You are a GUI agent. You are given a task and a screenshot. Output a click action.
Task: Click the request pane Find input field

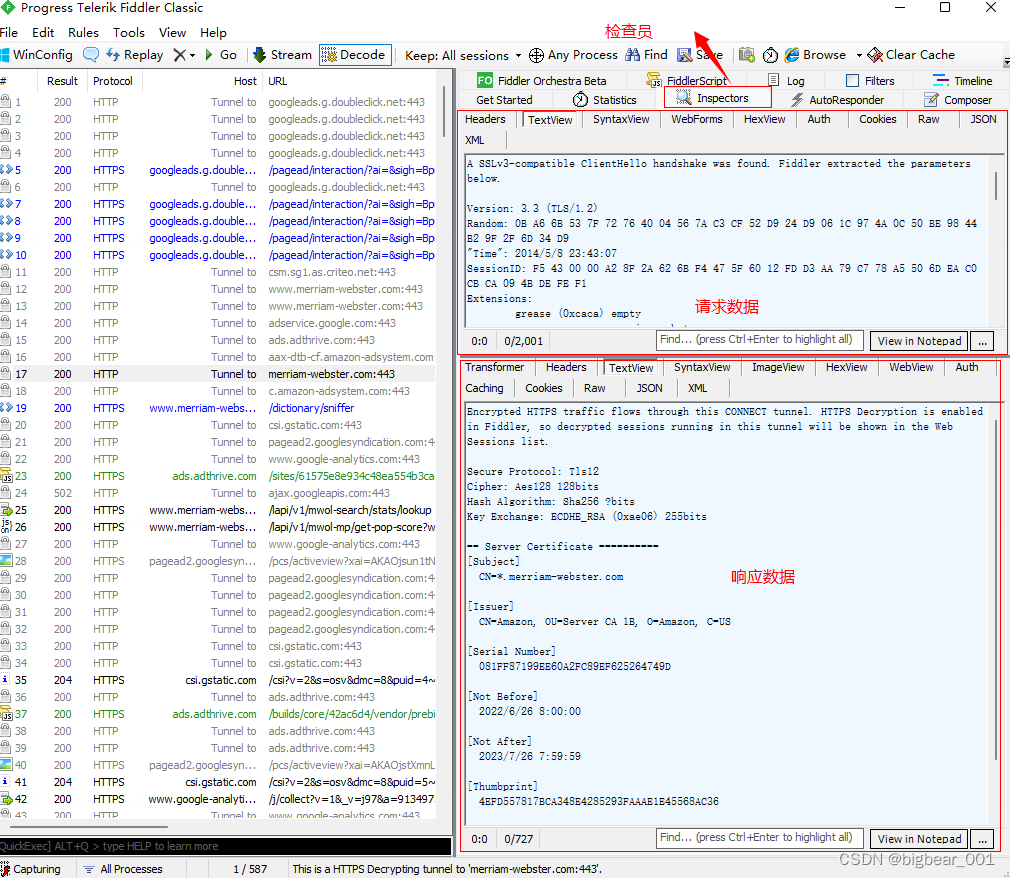tap(760, 339)
